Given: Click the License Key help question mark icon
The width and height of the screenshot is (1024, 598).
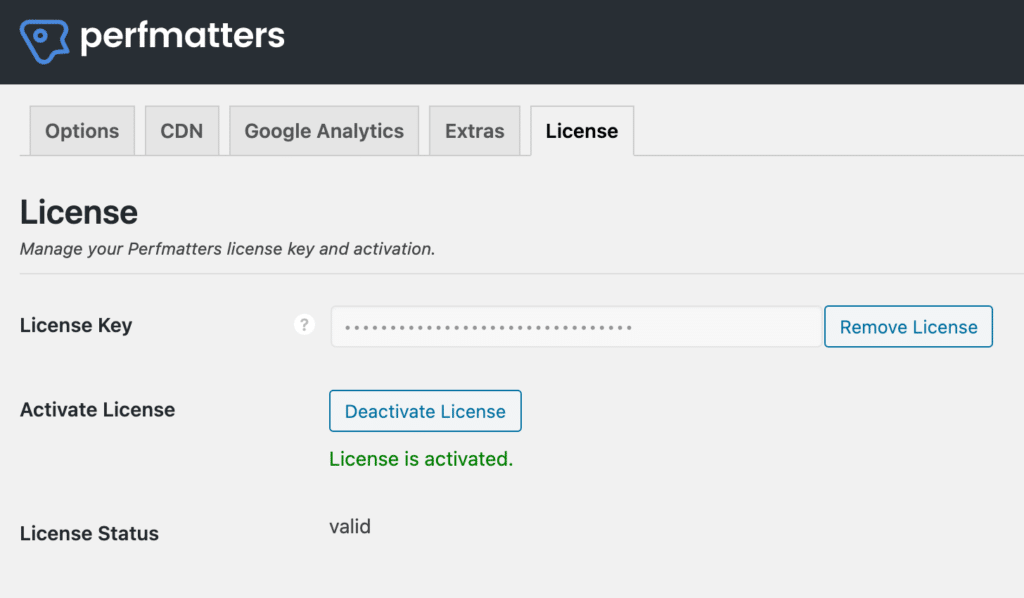Looking at the screenshot, I should (x=304, y=324).
